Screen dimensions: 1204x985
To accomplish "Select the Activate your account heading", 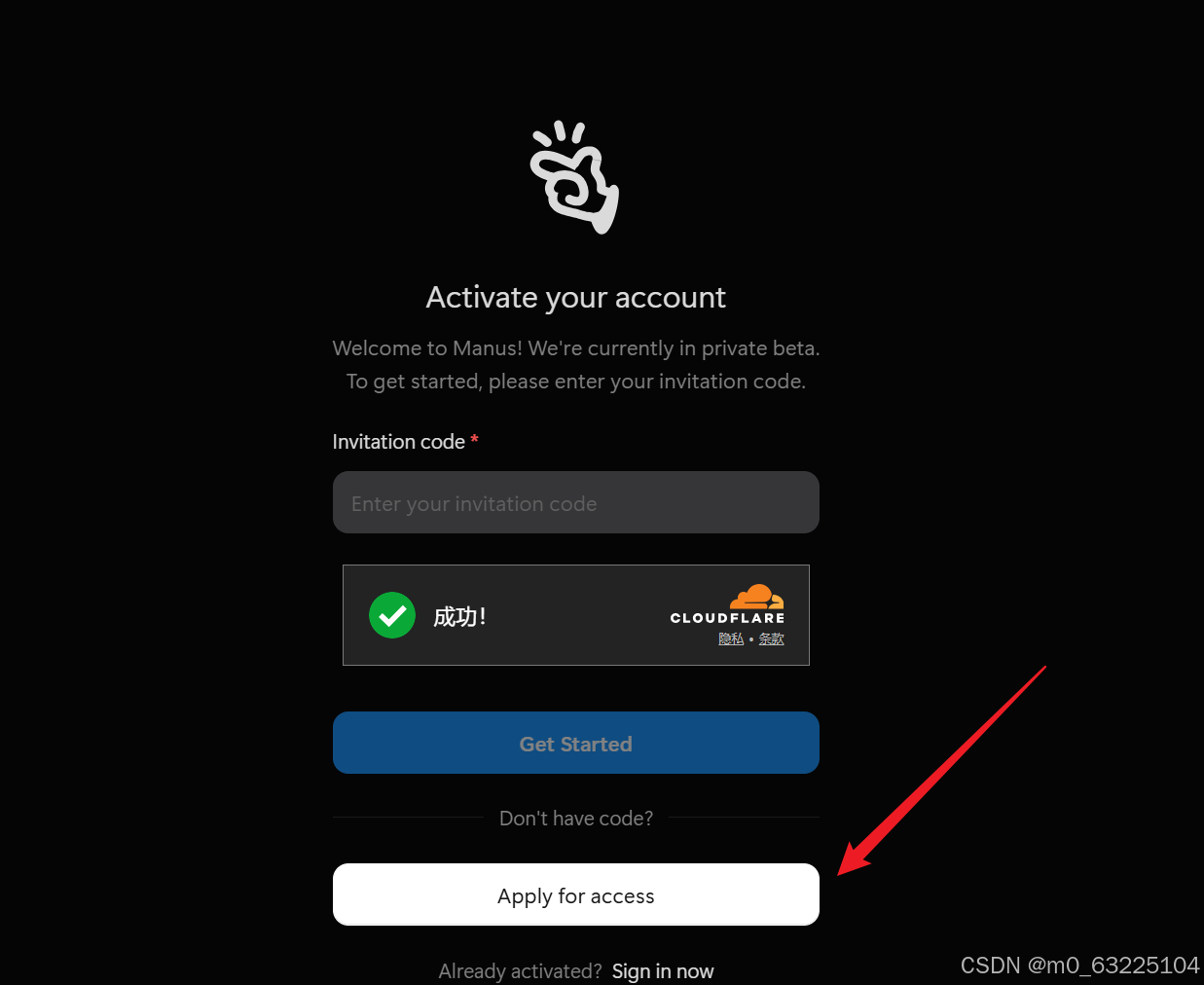I will [x=576, y=297].
